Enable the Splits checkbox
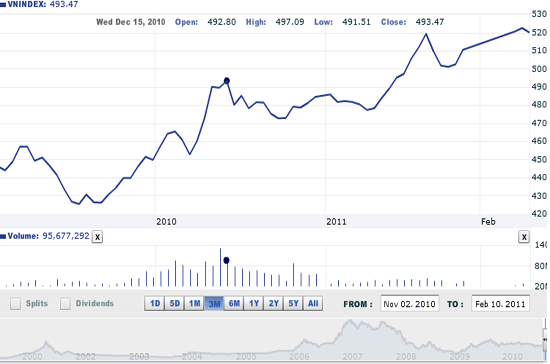 pyautogui.click(x=15, y=304)
